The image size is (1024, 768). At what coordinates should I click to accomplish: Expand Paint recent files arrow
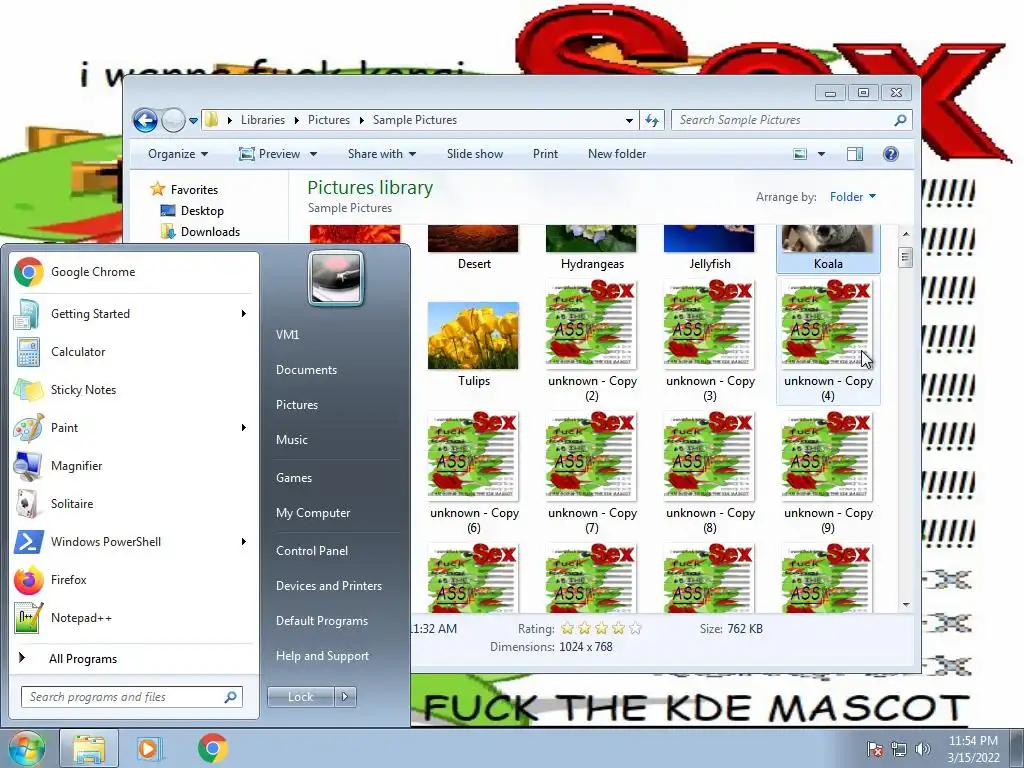click(x=244, y=428)
